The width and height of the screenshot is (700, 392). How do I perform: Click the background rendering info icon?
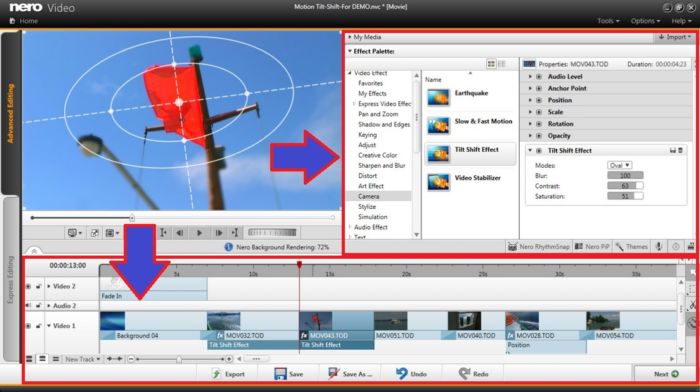tap(229, 247)
